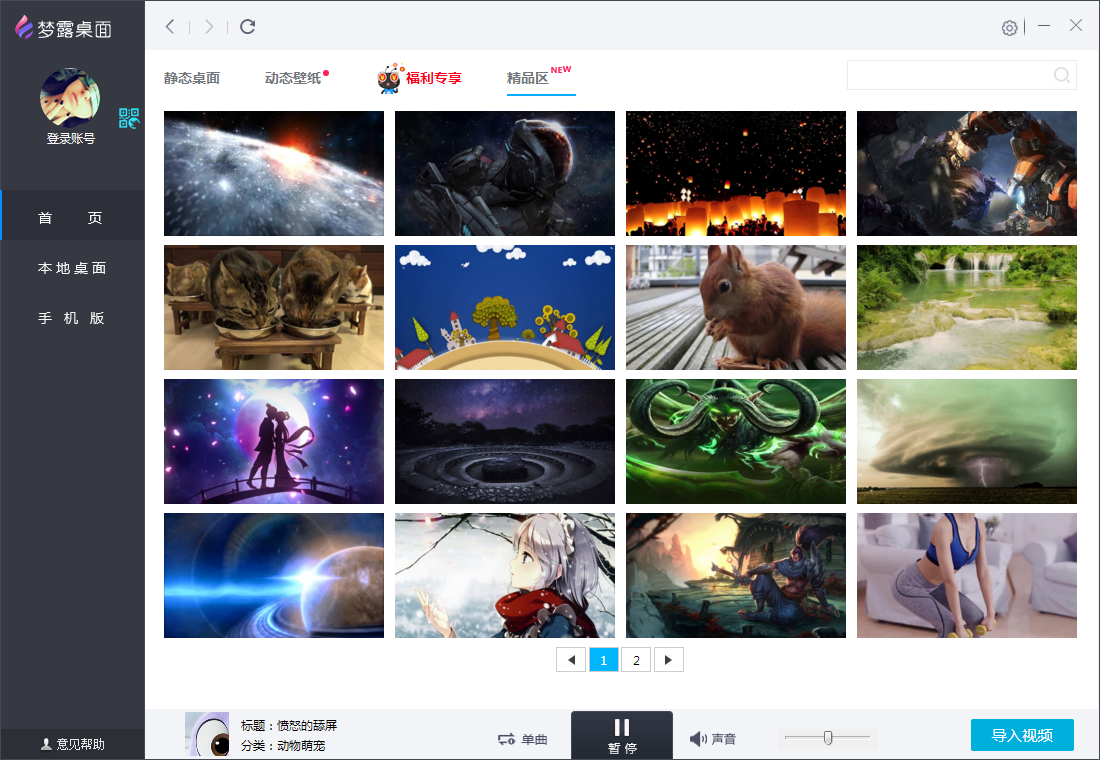Switch to the 动态壁纸 tab
This screenshot has width=1100, height=760.
(x=293, y=78)
